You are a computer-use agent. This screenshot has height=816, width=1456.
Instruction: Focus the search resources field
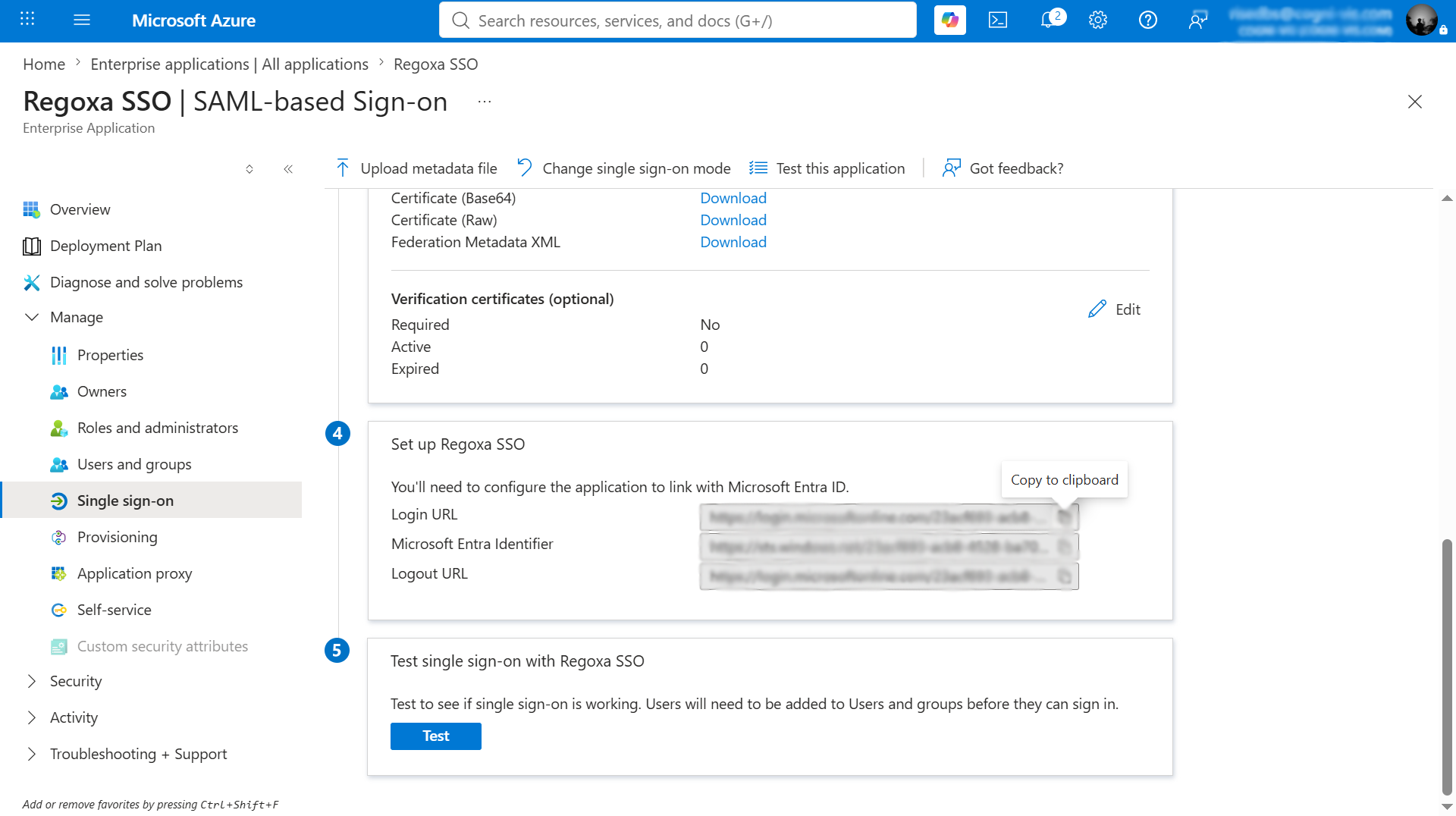pos(677,20)
